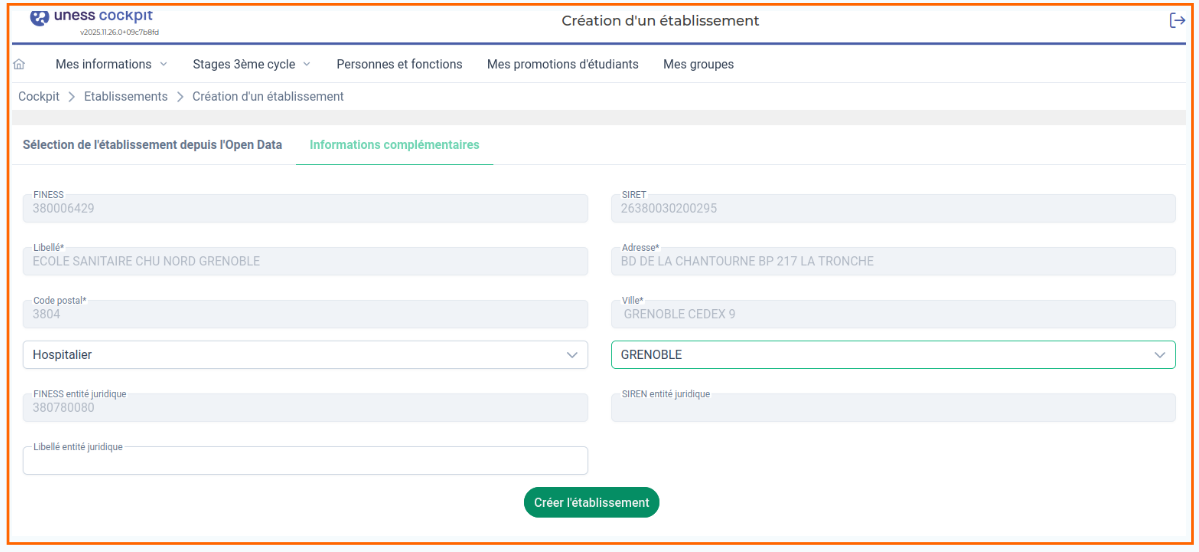Expand the Mes informations menu
The image size is (1199, 552).
pos(111,64)
